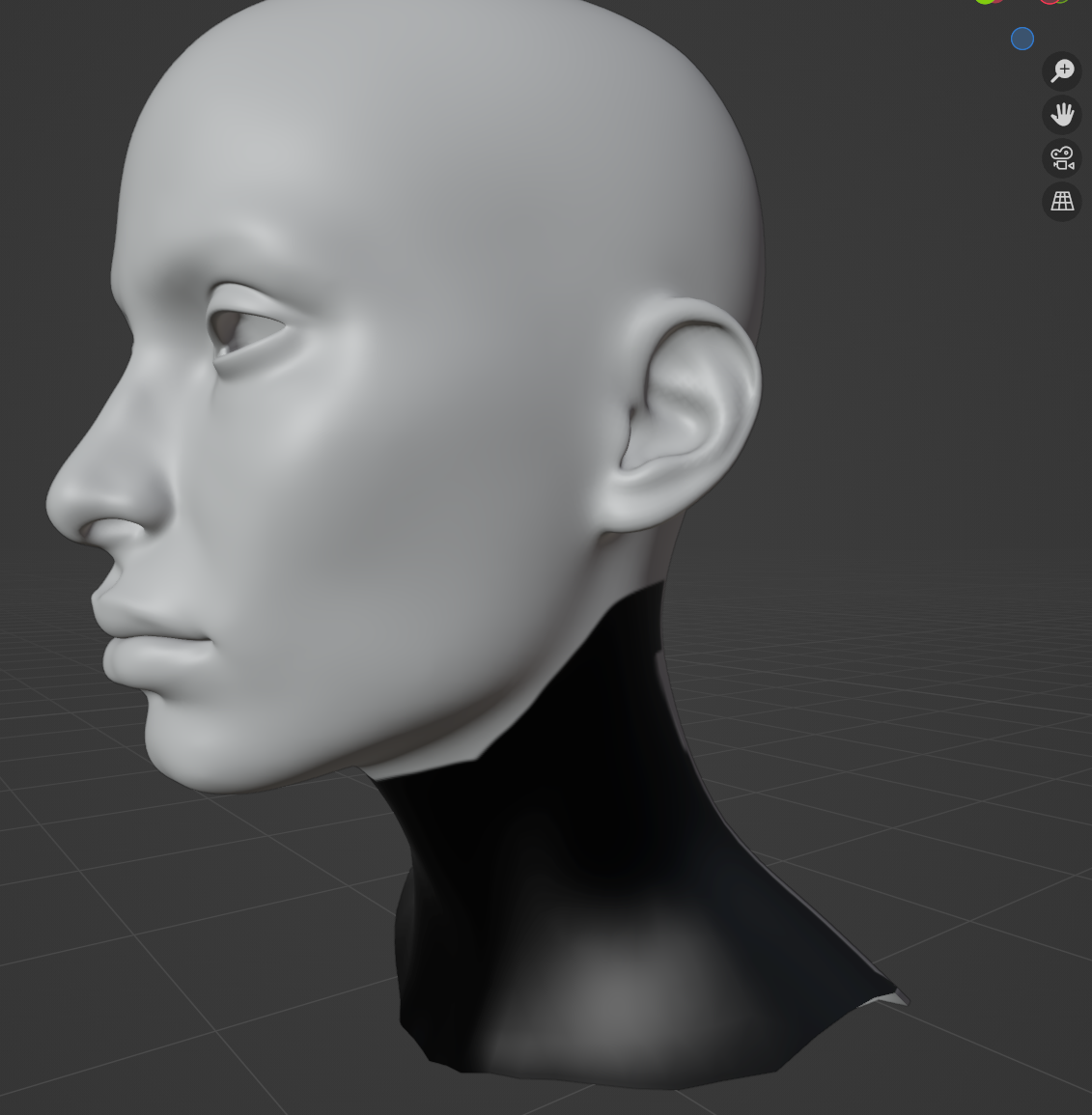This screenshot has height=1115, width=1092.
Task: Toggle the camera view icon
Action: tap(1062, 158)
